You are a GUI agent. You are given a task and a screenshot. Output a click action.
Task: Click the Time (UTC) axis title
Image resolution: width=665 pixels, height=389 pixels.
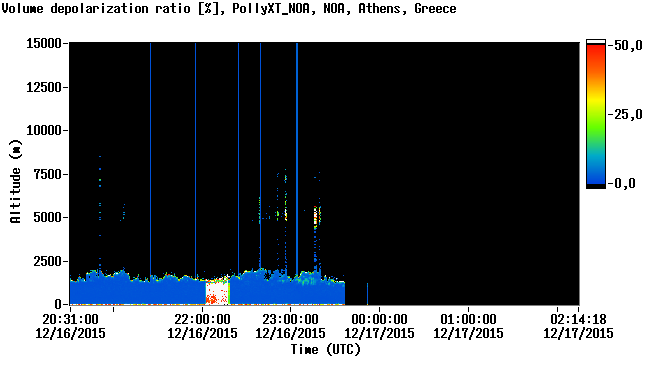325,350
